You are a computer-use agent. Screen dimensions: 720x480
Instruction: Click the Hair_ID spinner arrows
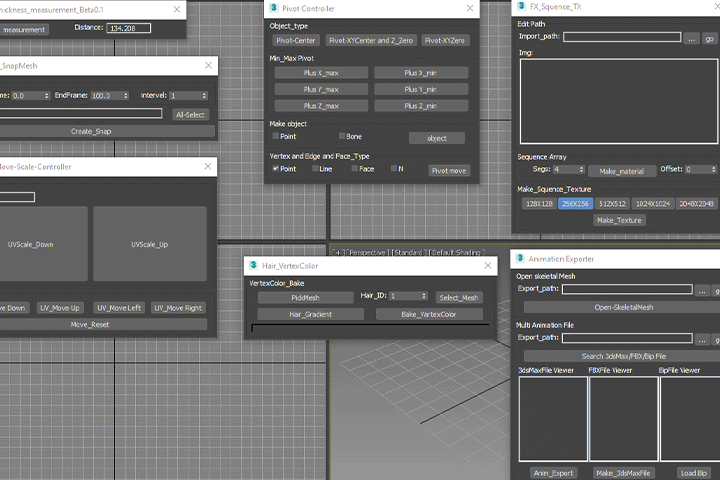[x=424, y=296]
